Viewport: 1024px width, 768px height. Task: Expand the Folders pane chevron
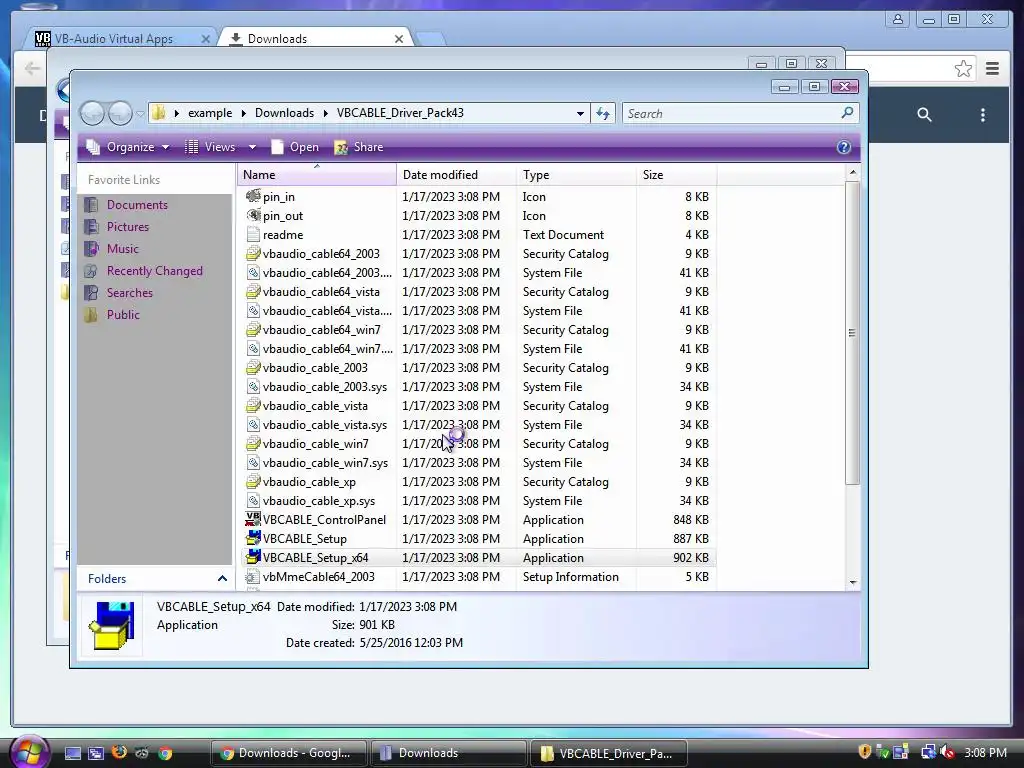[x=222, y=579]
